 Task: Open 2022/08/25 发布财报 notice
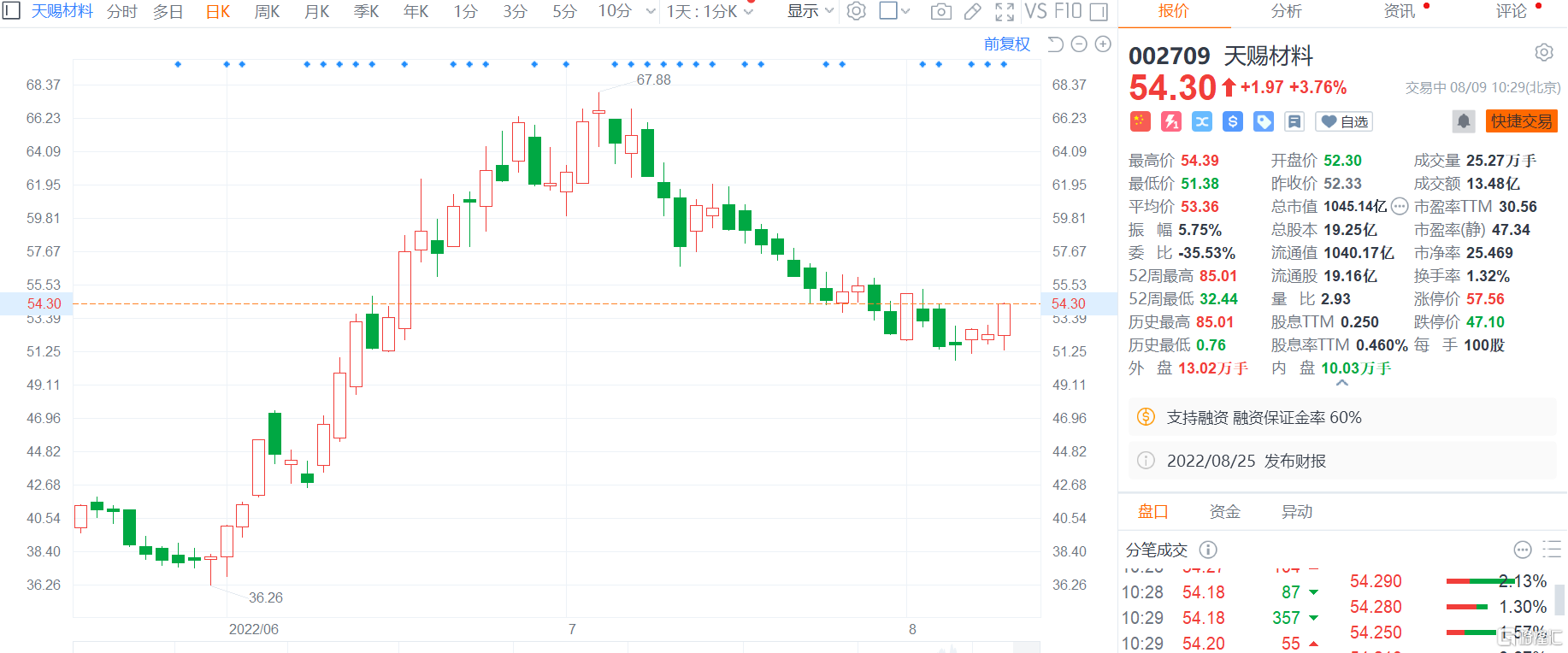[x=1342, y=461]
